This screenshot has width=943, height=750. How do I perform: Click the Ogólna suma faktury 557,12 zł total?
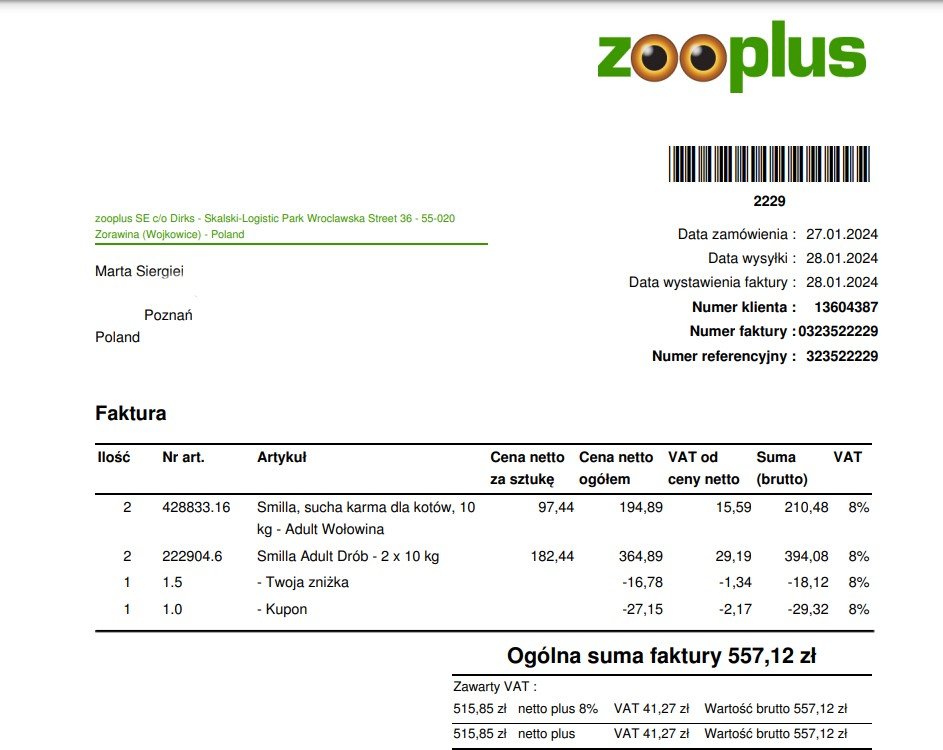[661, 656]
